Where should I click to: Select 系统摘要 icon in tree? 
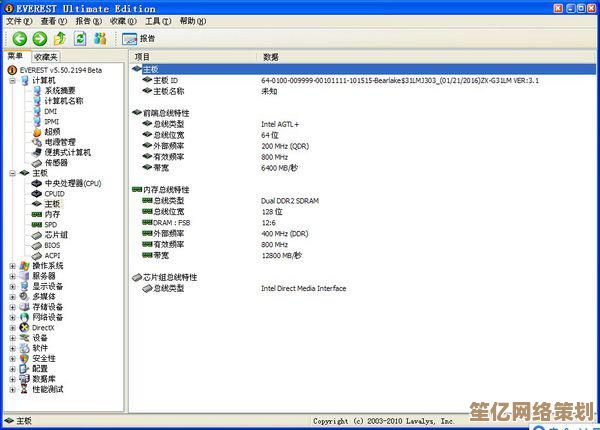point(37,91)
